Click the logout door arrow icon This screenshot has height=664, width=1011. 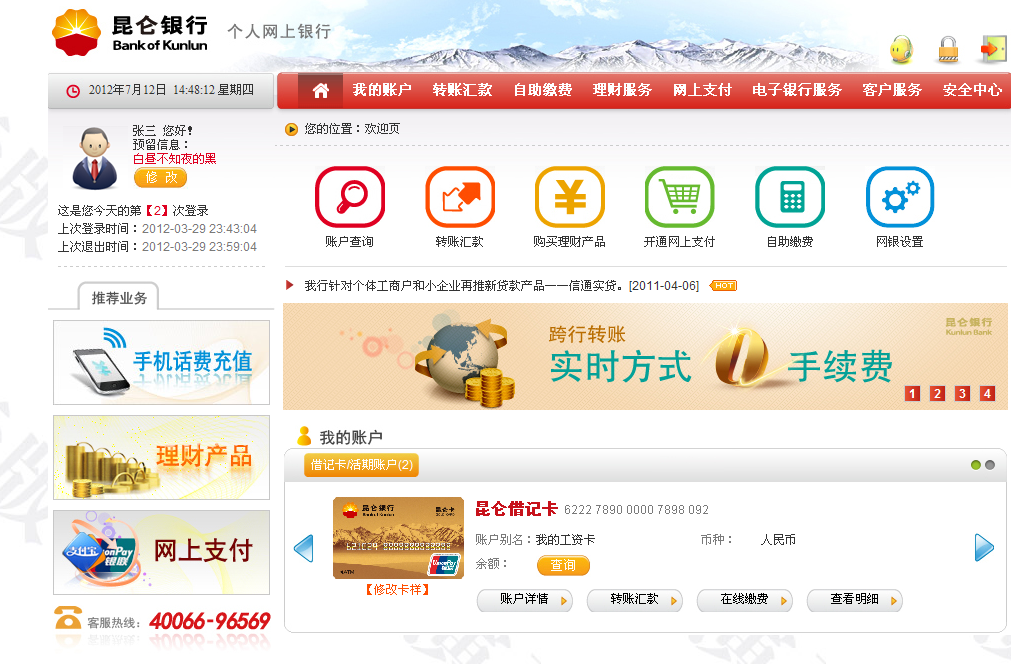993,49
